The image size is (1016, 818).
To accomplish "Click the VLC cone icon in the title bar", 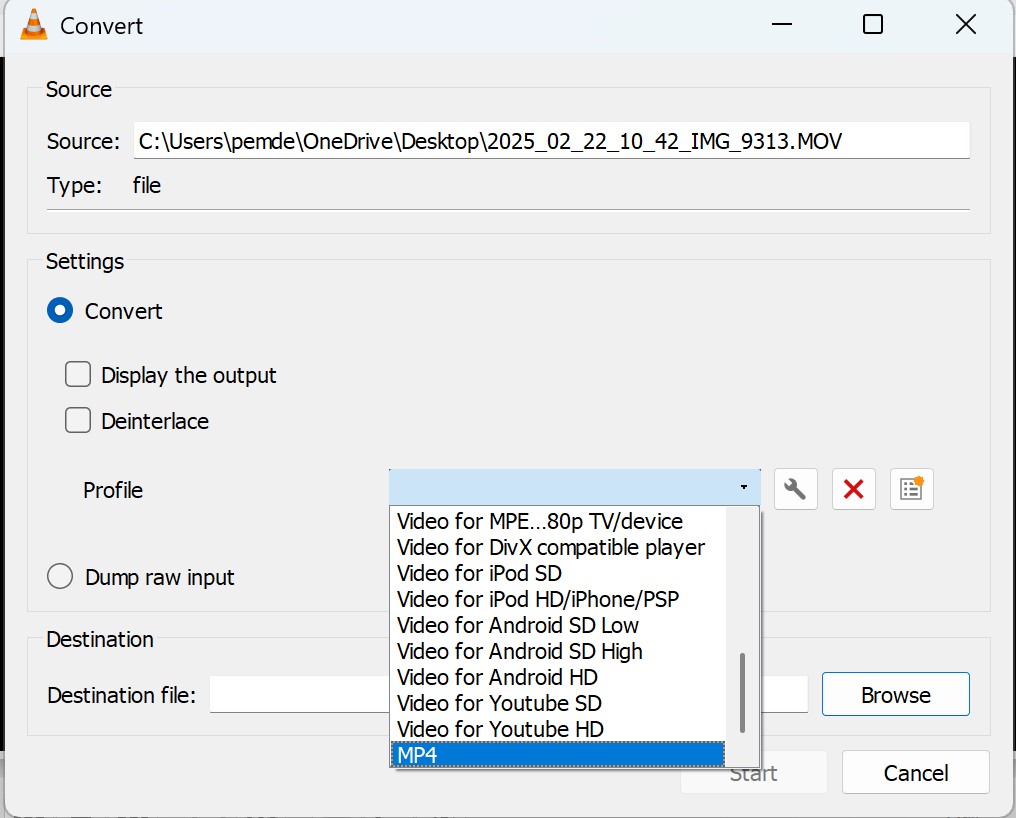I will [x=32, y=23].
